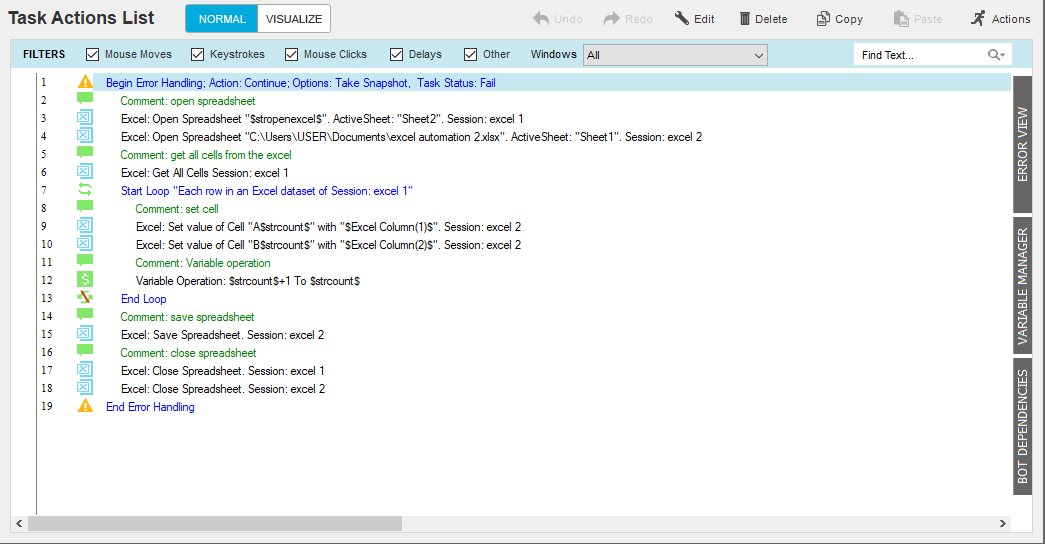Open the Error View side tab
Screen dimensions: 1045x544
(1022, 144)
